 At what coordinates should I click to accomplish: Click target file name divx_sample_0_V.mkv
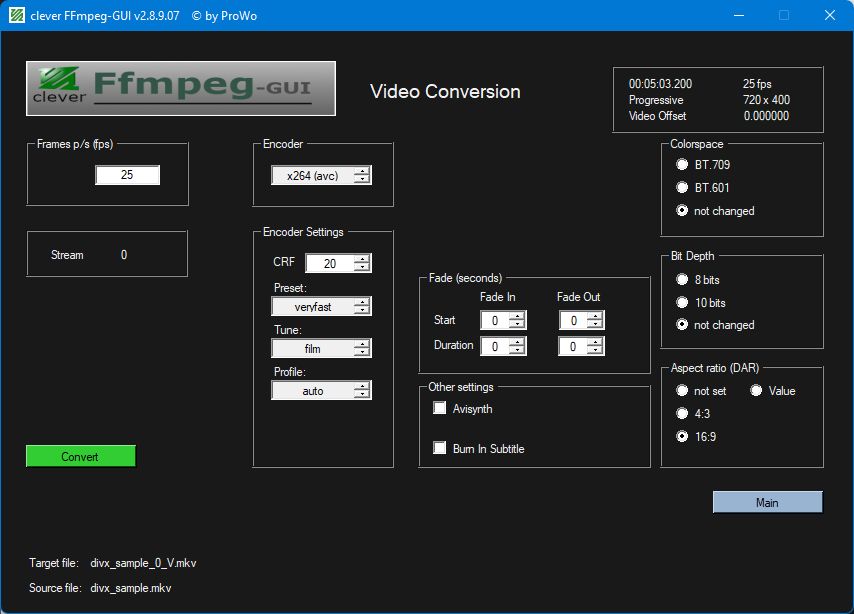[x=143, y=563]
